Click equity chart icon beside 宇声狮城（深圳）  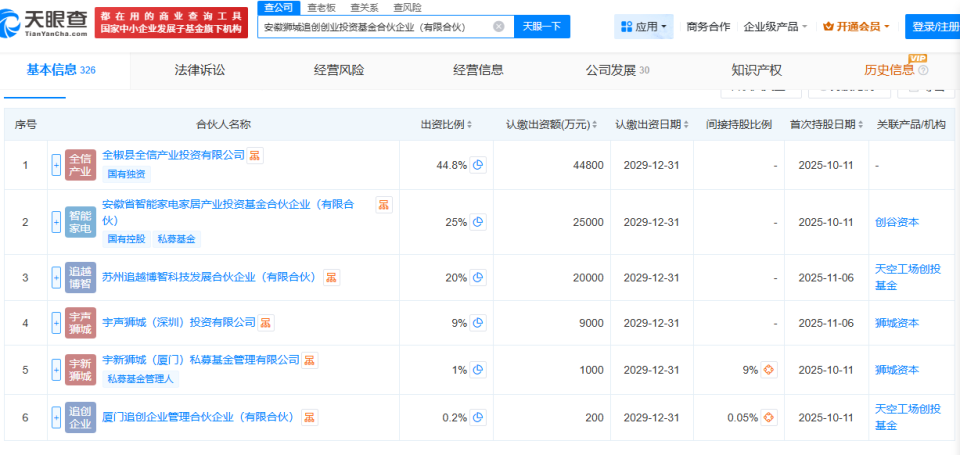[266, 322]
